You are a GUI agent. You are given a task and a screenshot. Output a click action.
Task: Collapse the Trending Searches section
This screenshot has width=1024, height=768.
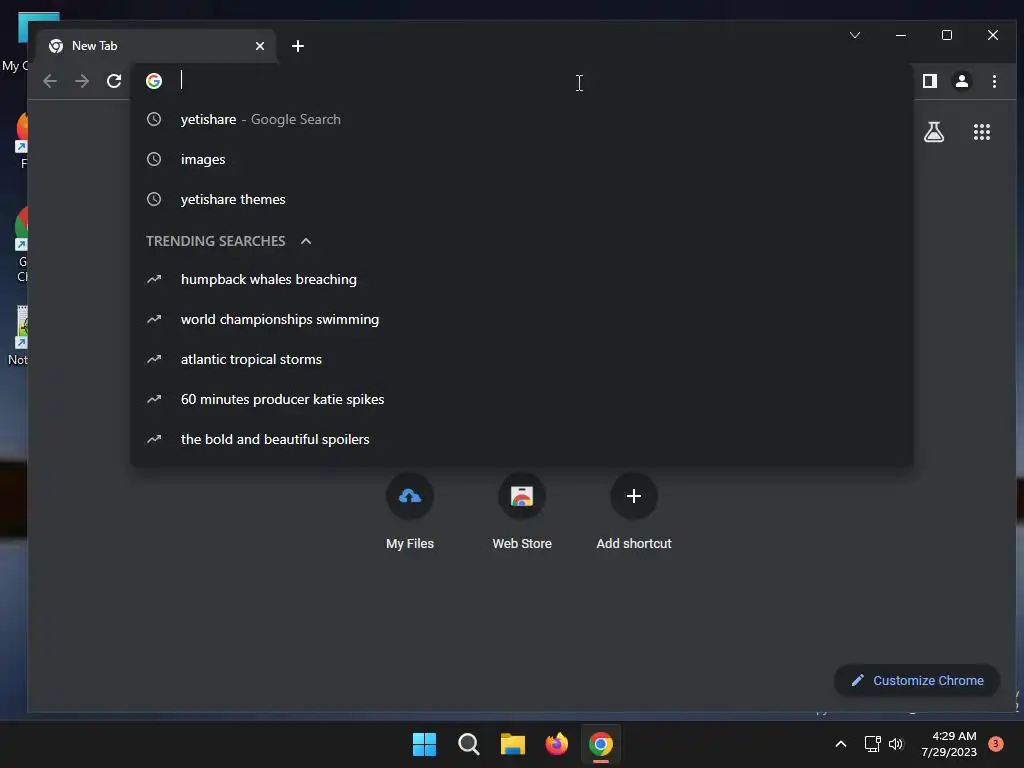point(306,241)
